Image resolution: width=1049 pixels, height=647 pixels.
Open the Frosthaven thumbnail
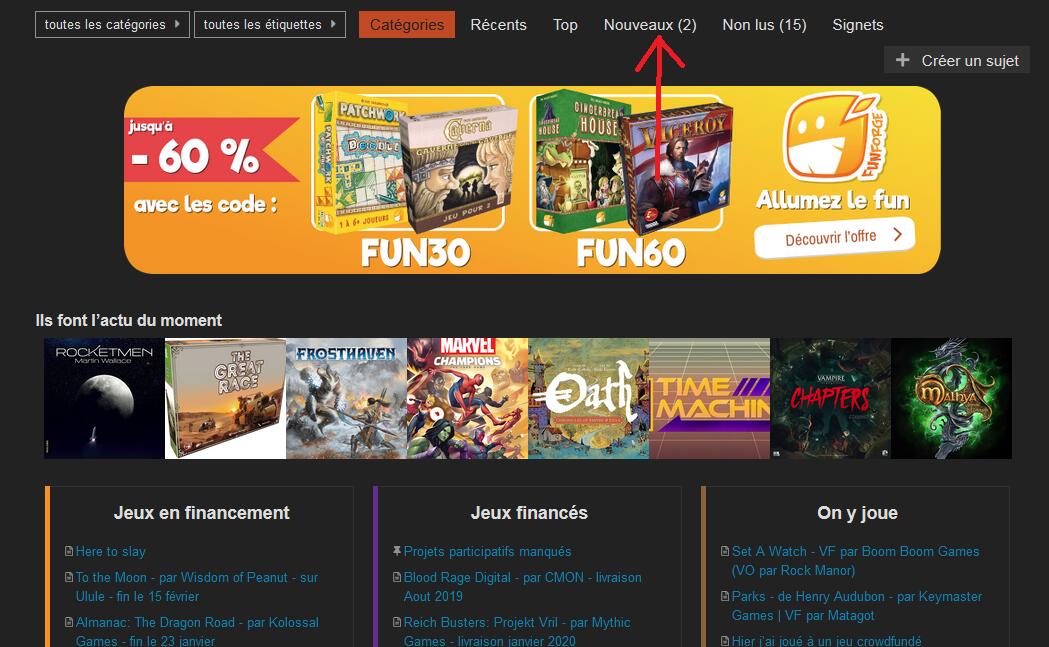pos(347,398)
